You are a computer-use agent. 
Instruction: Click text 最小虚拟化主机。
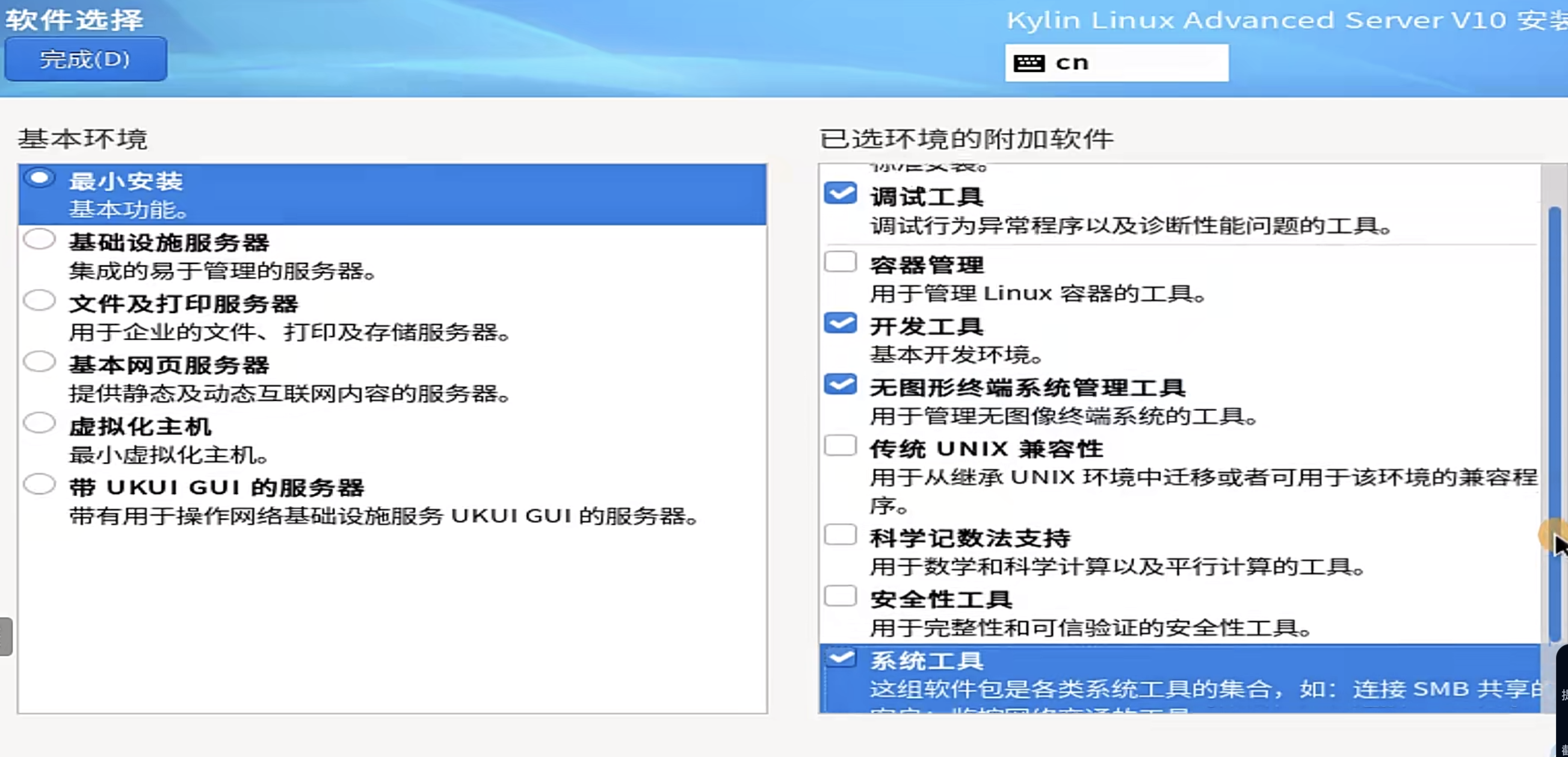click(x=168, y=455)
